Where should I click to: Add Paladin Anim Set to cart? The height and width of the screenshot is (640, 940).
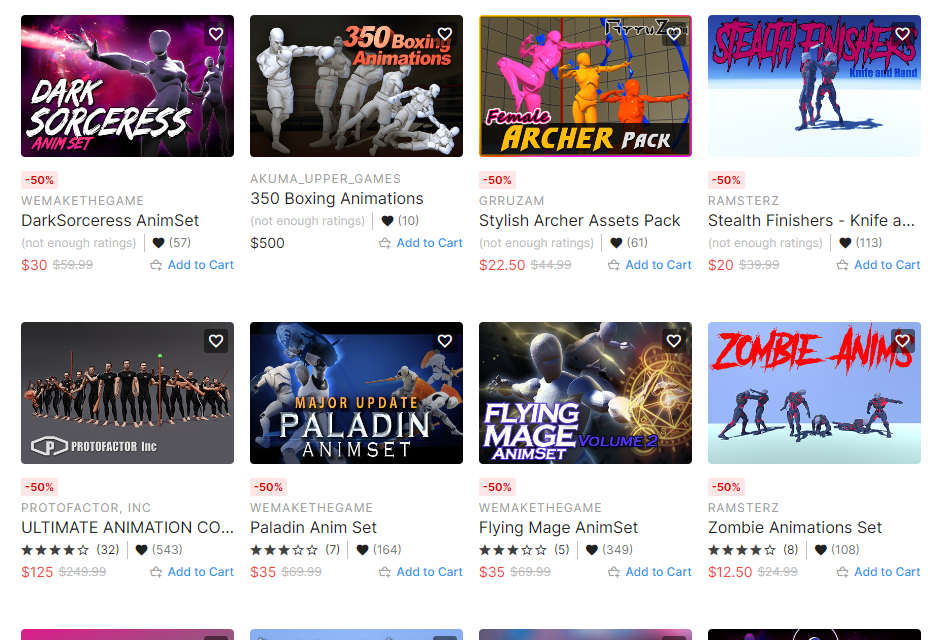421,572
